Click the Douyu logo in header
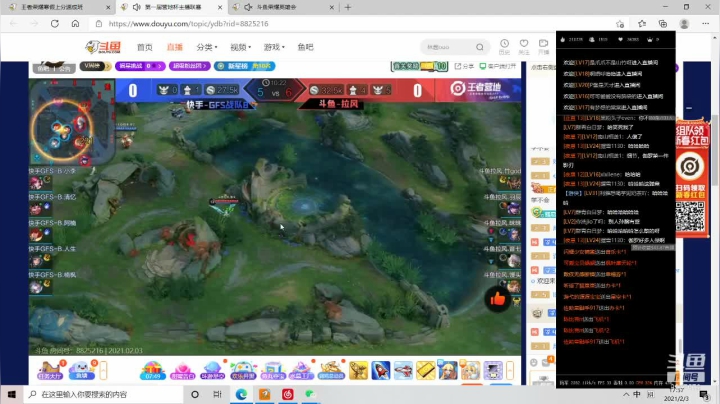The image size is (720, 404). pyautogui.click(x=103, y=47)
